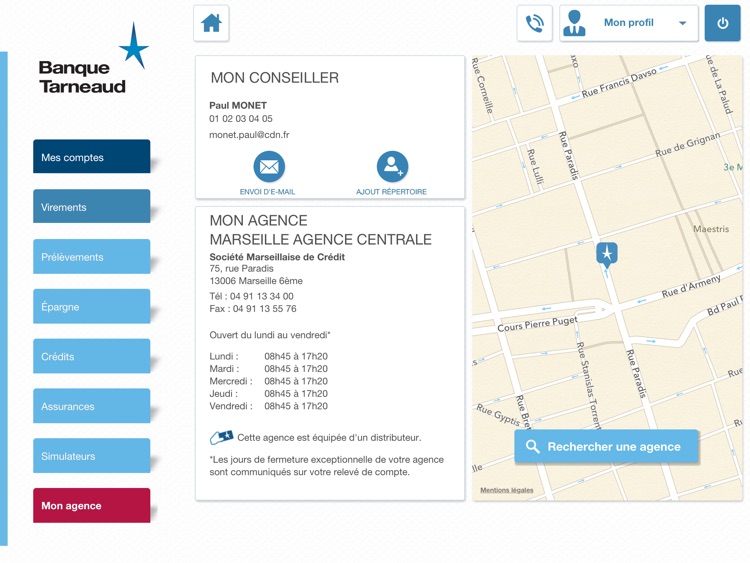Click the Vendredi opening hours row

click(x=268, y=406)
